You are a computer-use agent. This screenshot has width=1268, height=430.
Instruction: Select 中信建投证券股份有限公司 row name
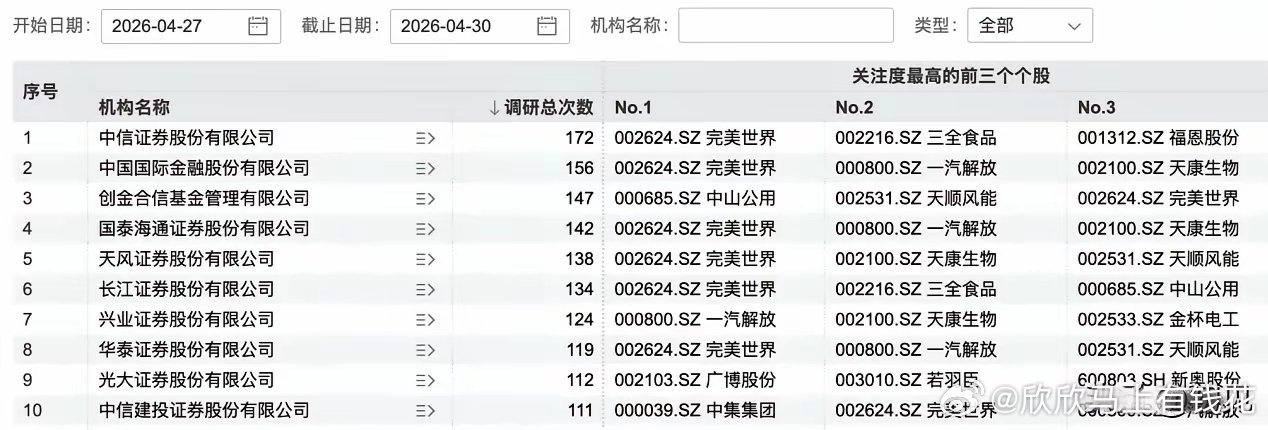[204, 410]
